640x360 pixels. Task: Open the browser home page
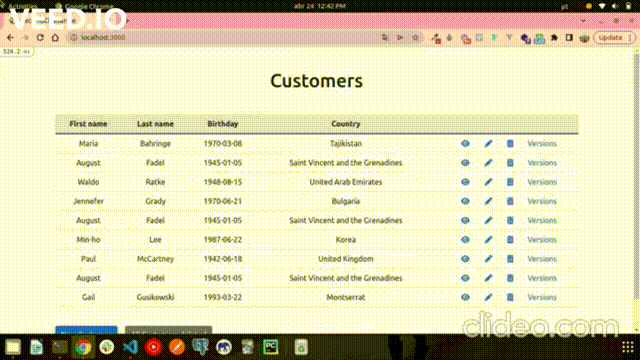[55, 38]
